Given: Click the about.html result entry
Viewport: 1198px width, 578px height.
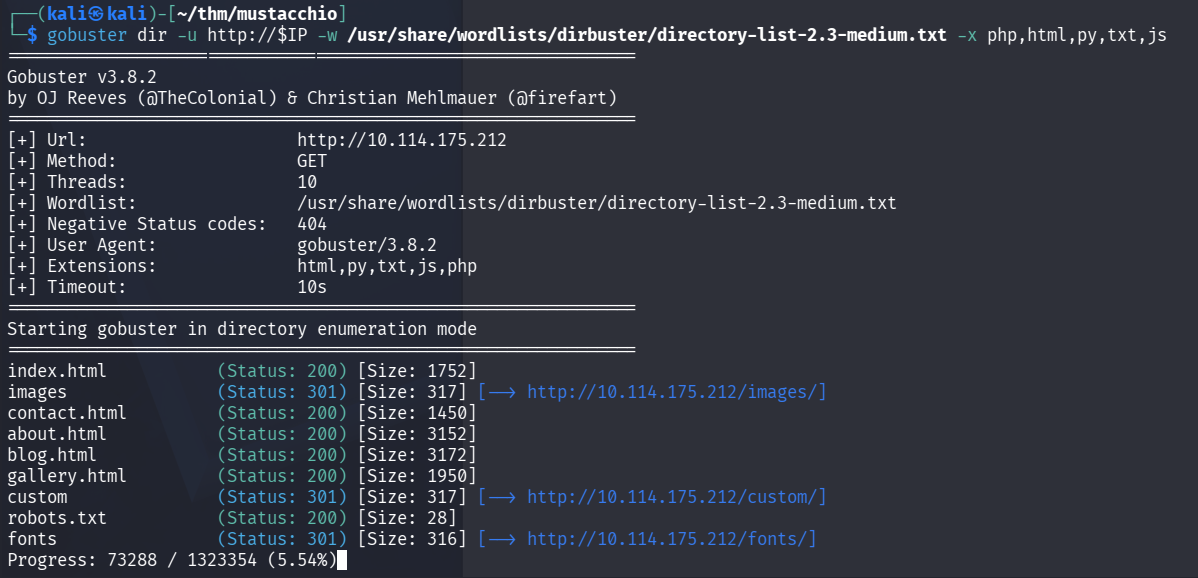Looking at the screenshot, I should 57,434.
